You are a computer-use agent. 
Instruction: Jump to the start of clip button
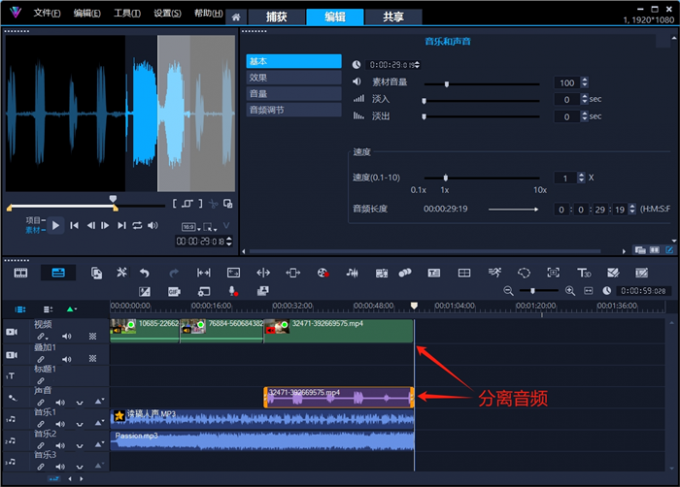(x=74, y=226)
